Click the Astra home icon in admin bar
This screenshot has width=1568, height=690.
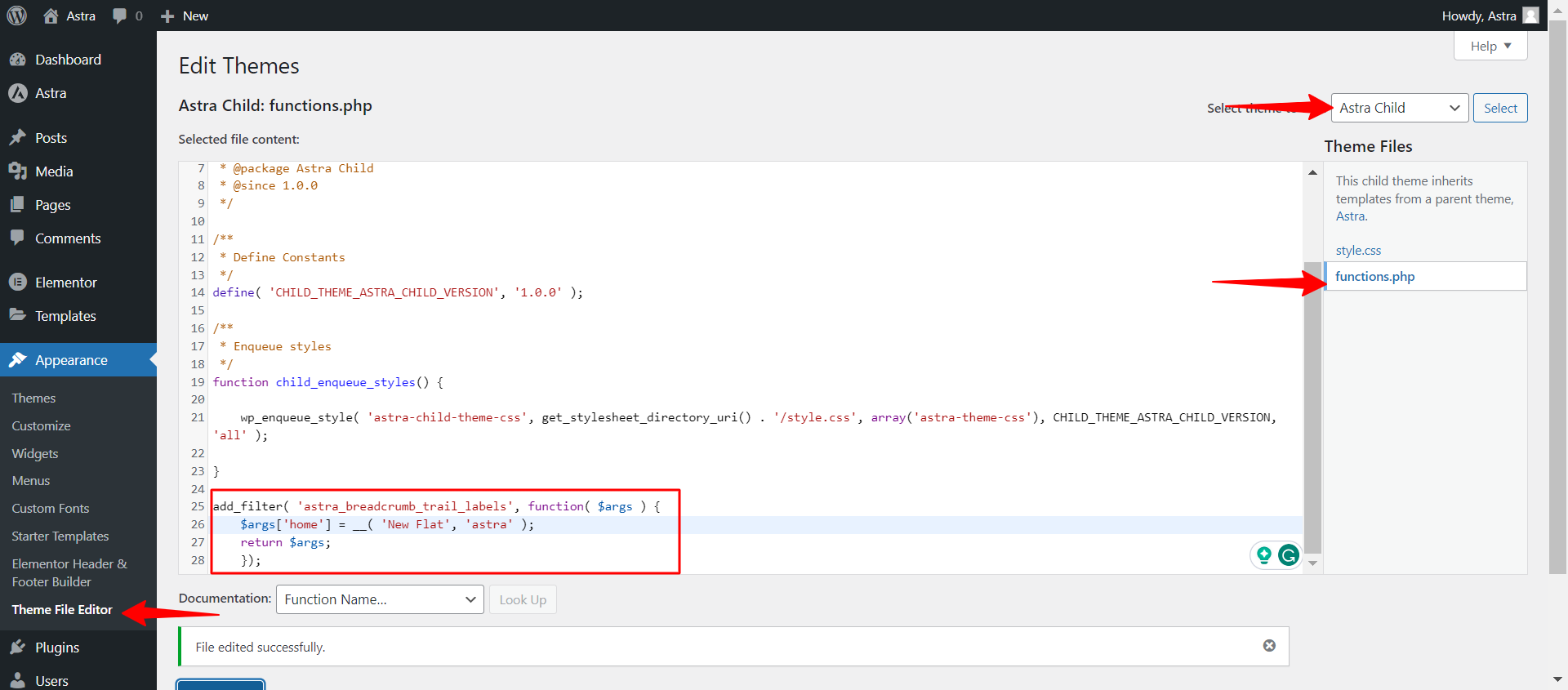click(x=51, y=16)
